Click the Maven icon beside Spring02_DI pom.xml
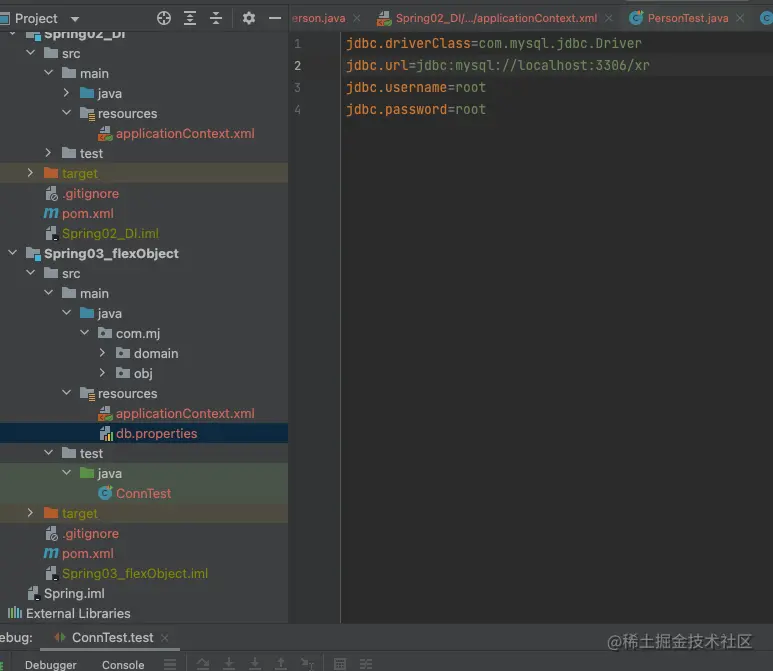This screenshot has height=671, width=773. [x=51, y=213]
